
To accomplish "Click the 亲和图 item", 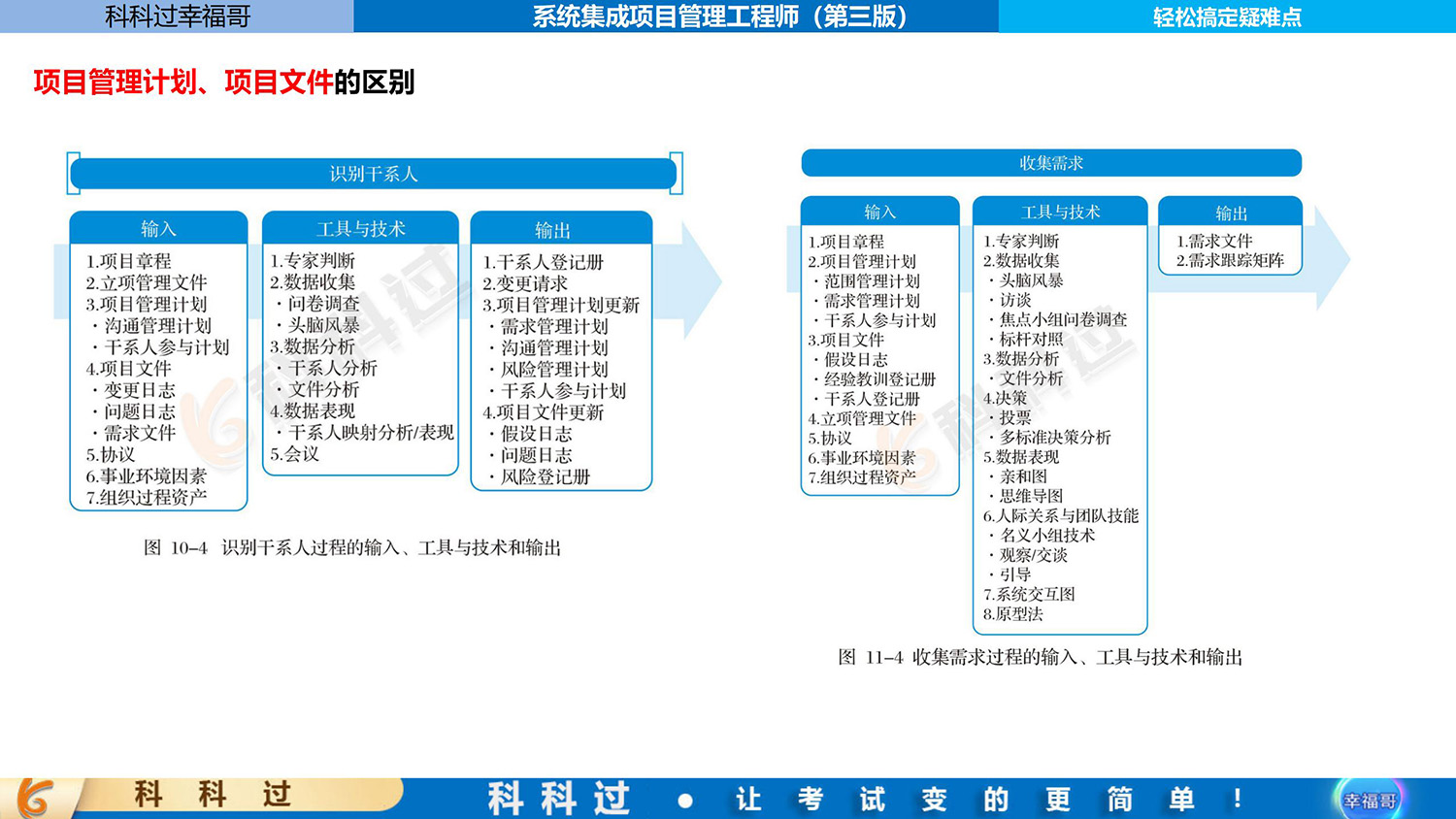I will tap(1023, 476).
